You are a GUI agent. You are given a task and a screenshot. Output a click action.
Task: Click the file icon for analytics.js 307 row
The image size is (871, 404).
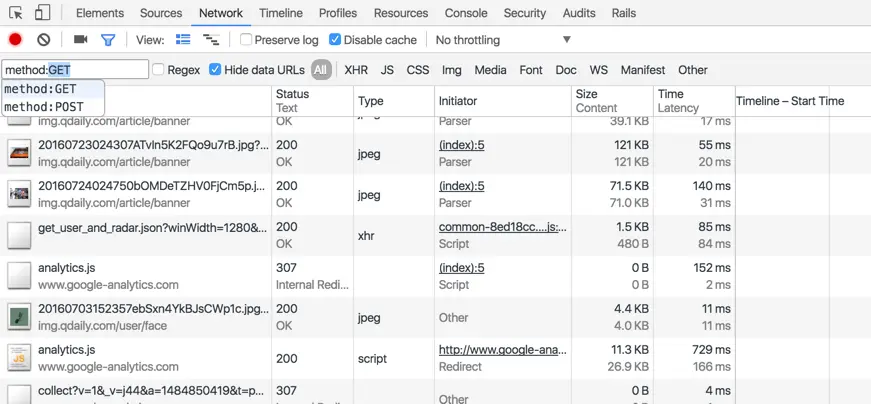[19, 276]
